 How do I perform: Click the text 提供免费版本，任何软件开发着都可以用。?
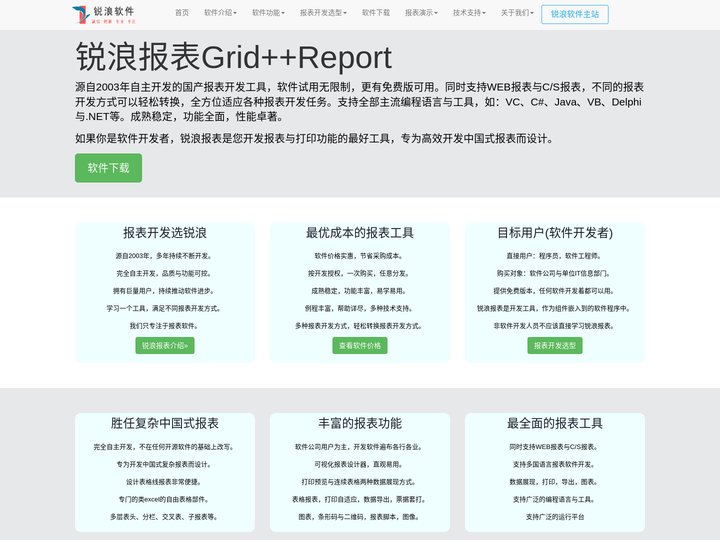[x=555, y=291]
